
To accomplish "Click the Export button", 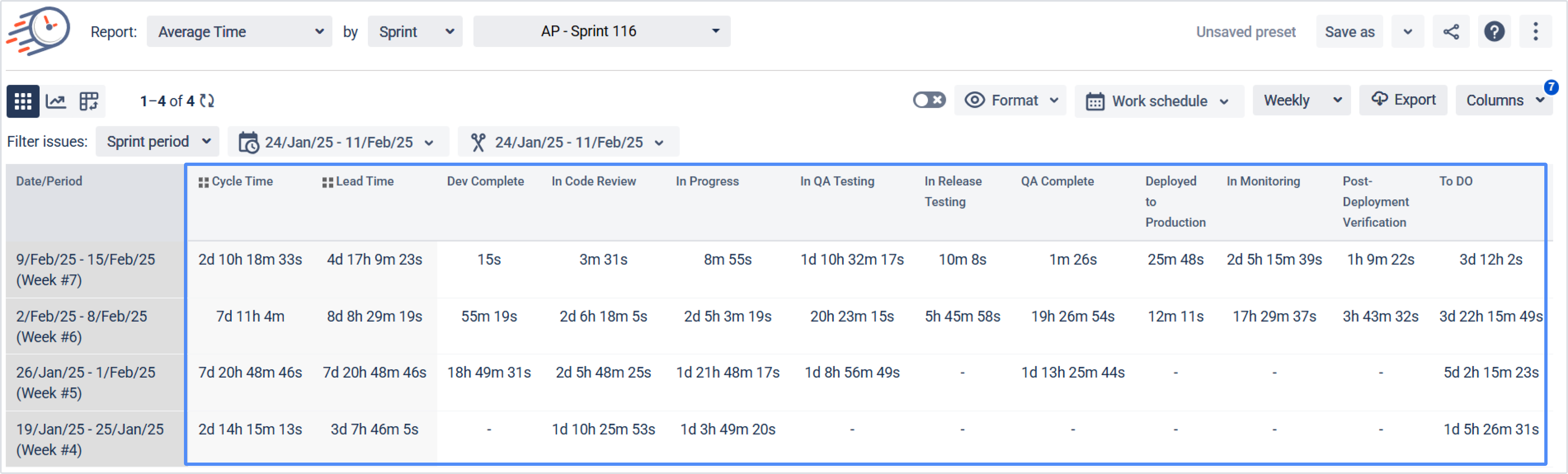I will pyautogui.click(x=1403, y=100).
